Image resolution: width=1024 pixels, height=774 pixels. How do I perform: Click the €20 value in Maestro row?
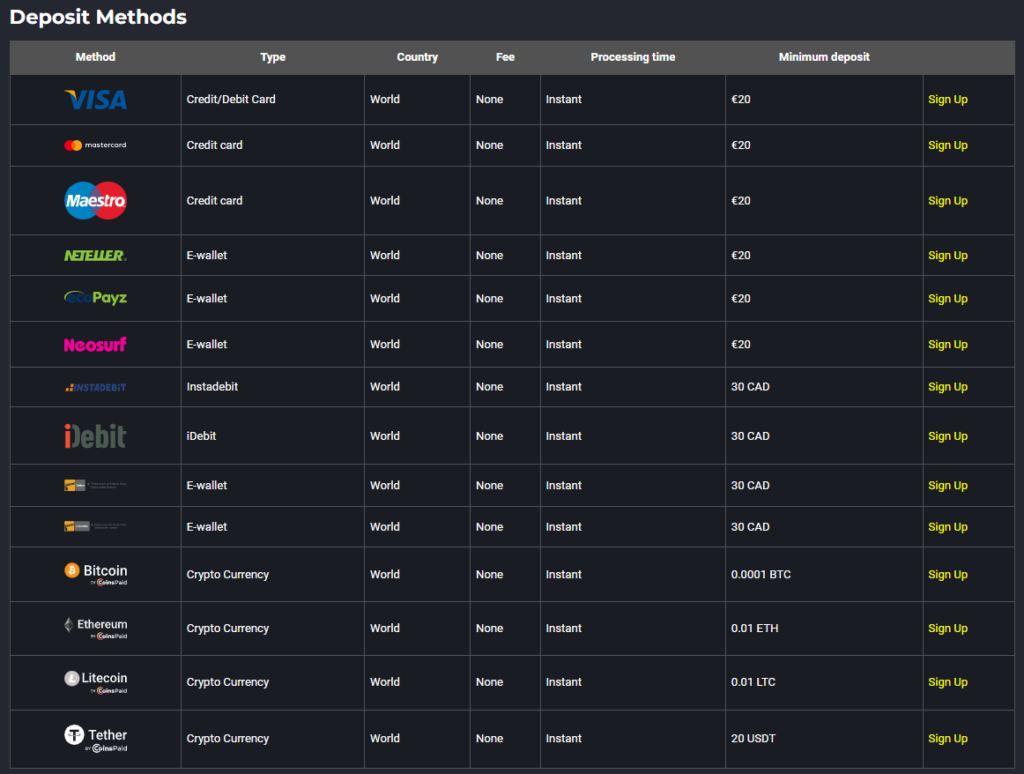(x=741, y=201)
